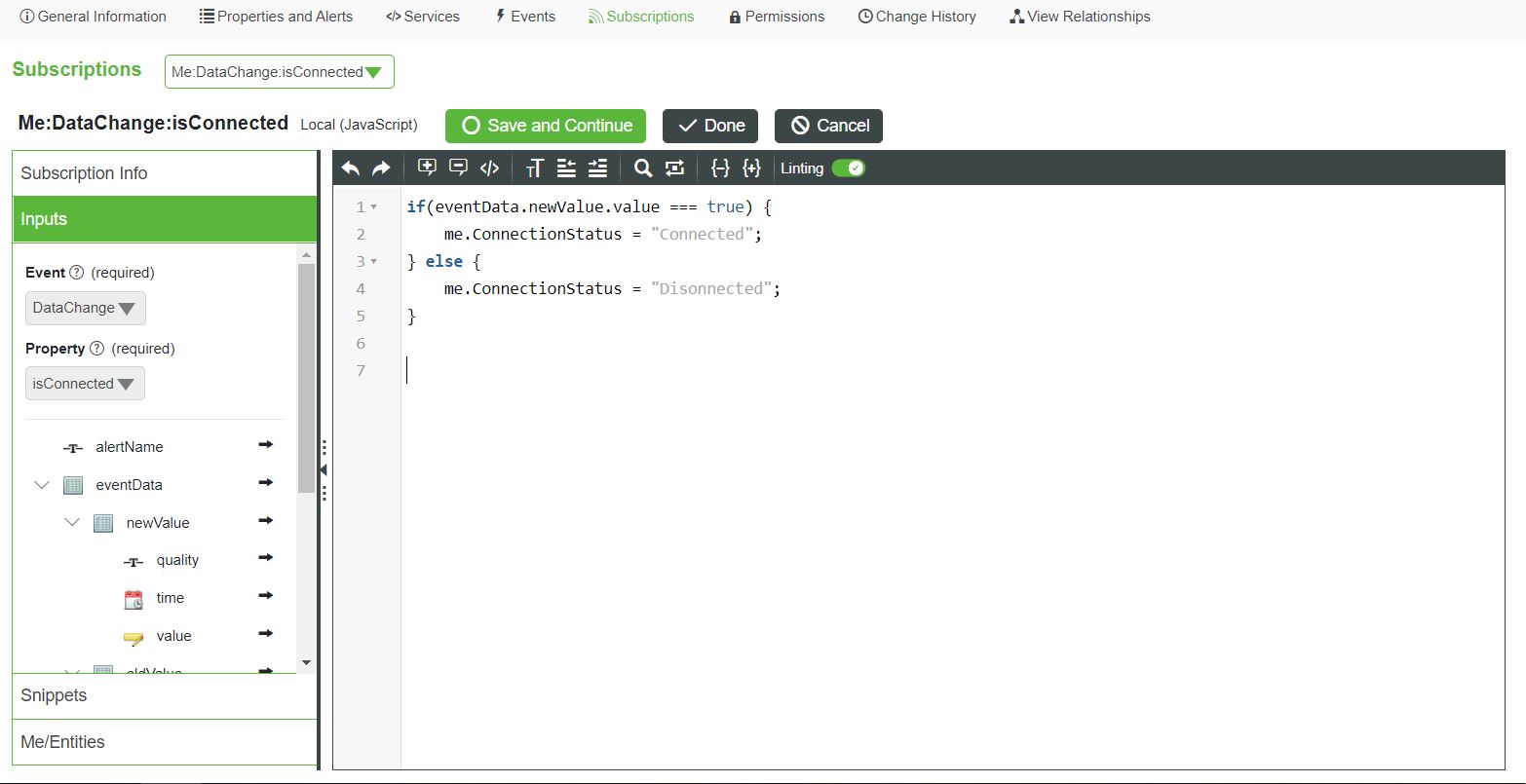Screen dimensions: 1526x784
Task: Open the Change History section
Action: pos(916,16)
